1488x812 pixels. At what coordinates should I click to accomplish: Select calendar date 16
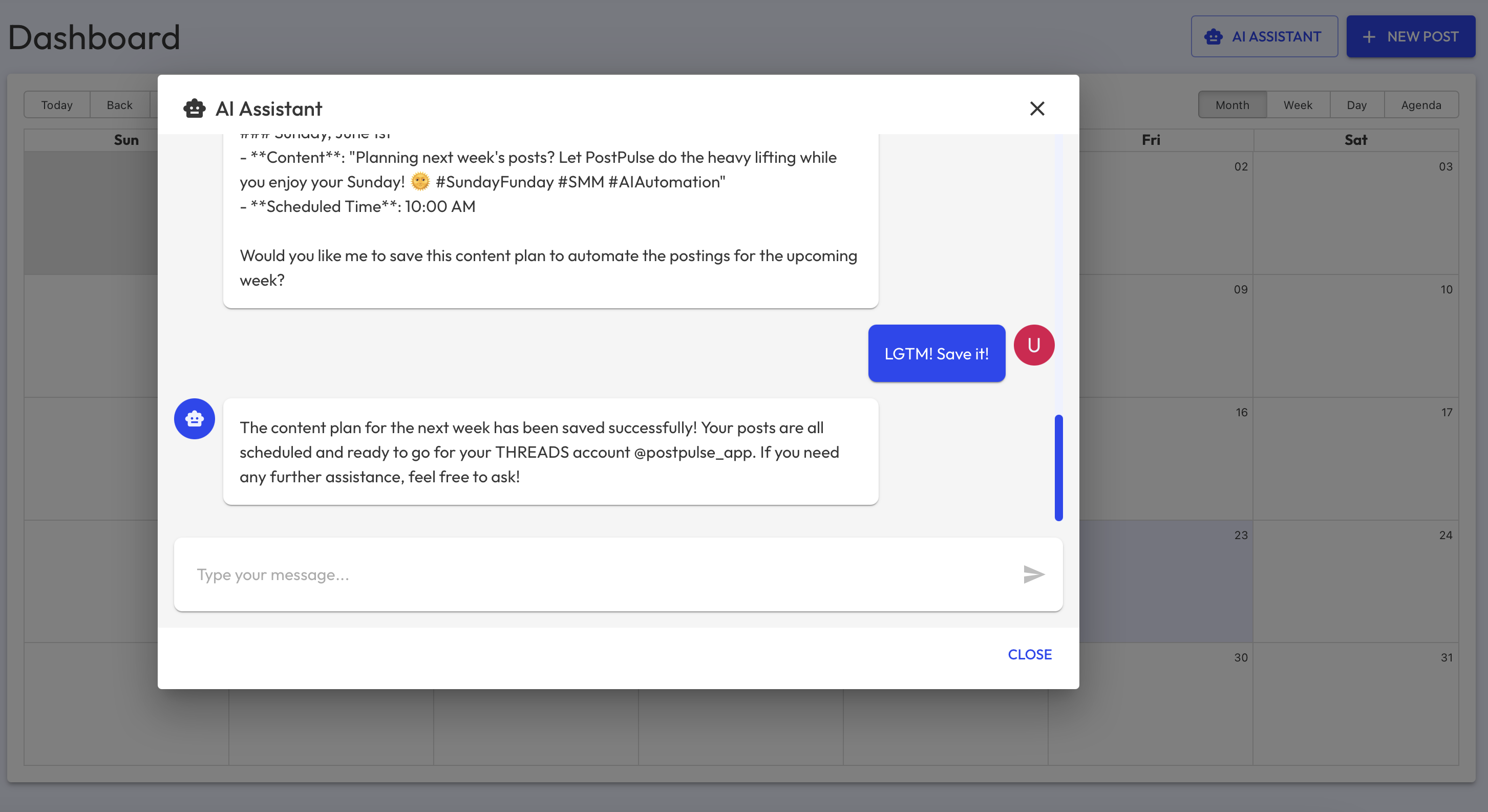click(1241, 412)
